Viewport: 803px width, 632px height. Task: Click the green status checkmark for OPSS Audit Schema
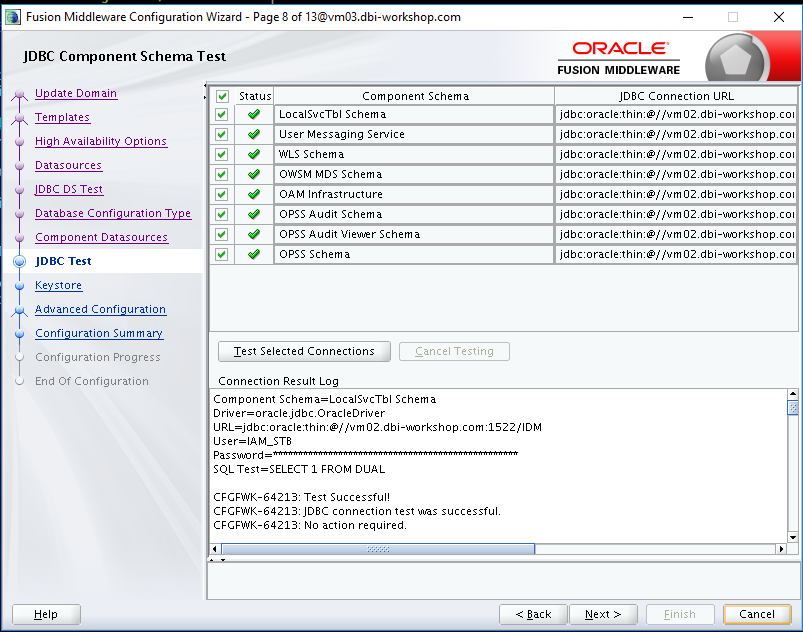coord(253,214)
